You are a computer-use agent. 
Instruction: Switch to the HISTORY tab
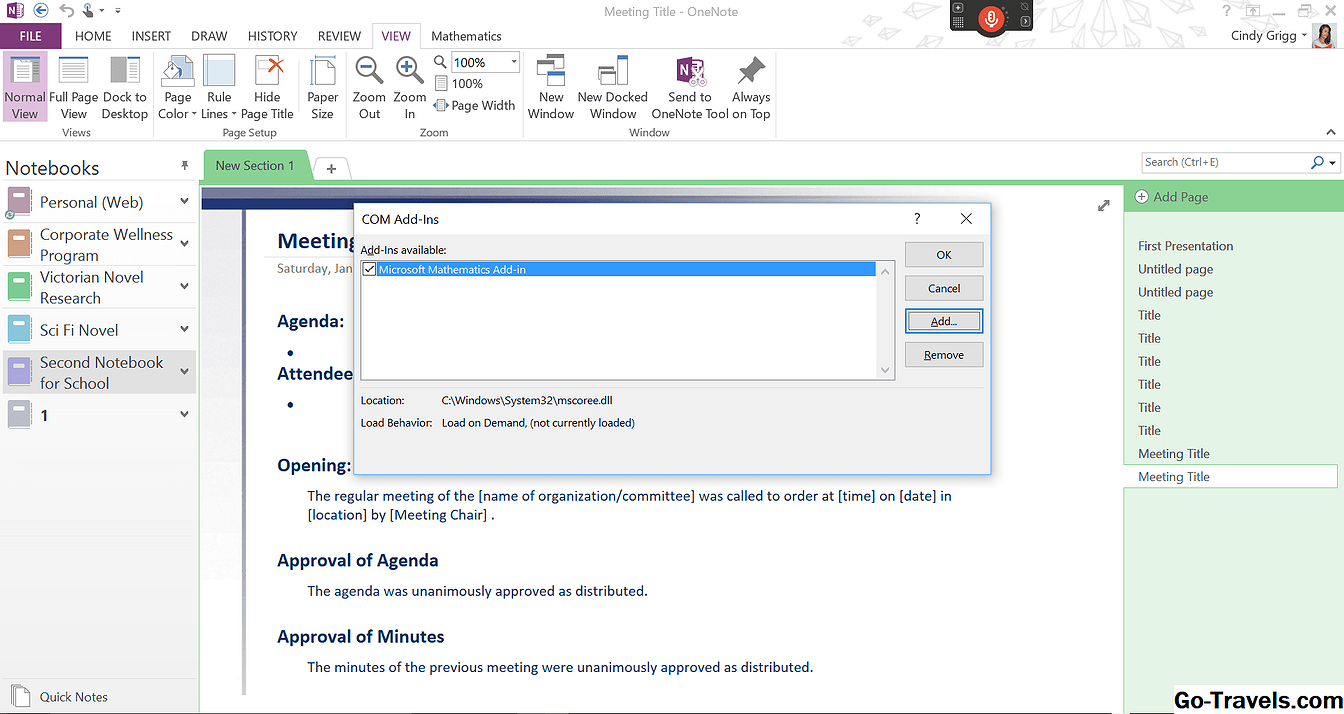tap(273, 36)
